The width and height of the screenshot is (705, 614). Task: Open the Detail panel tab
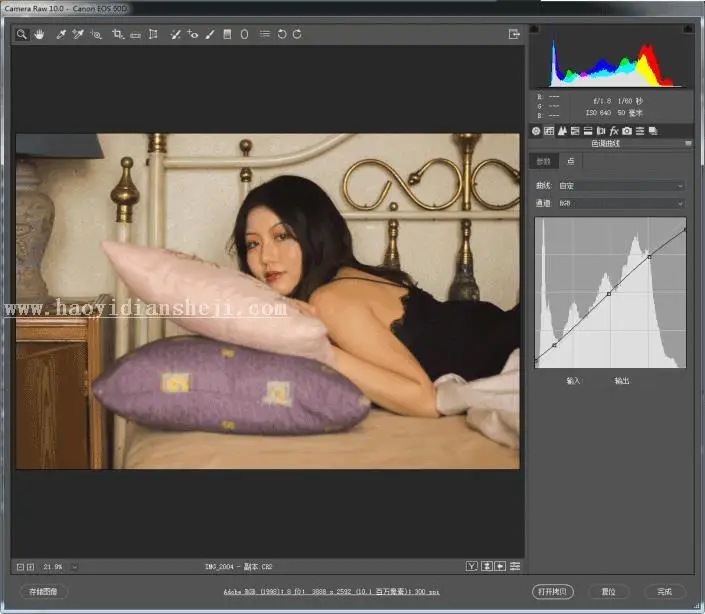[x=562, y=131]
